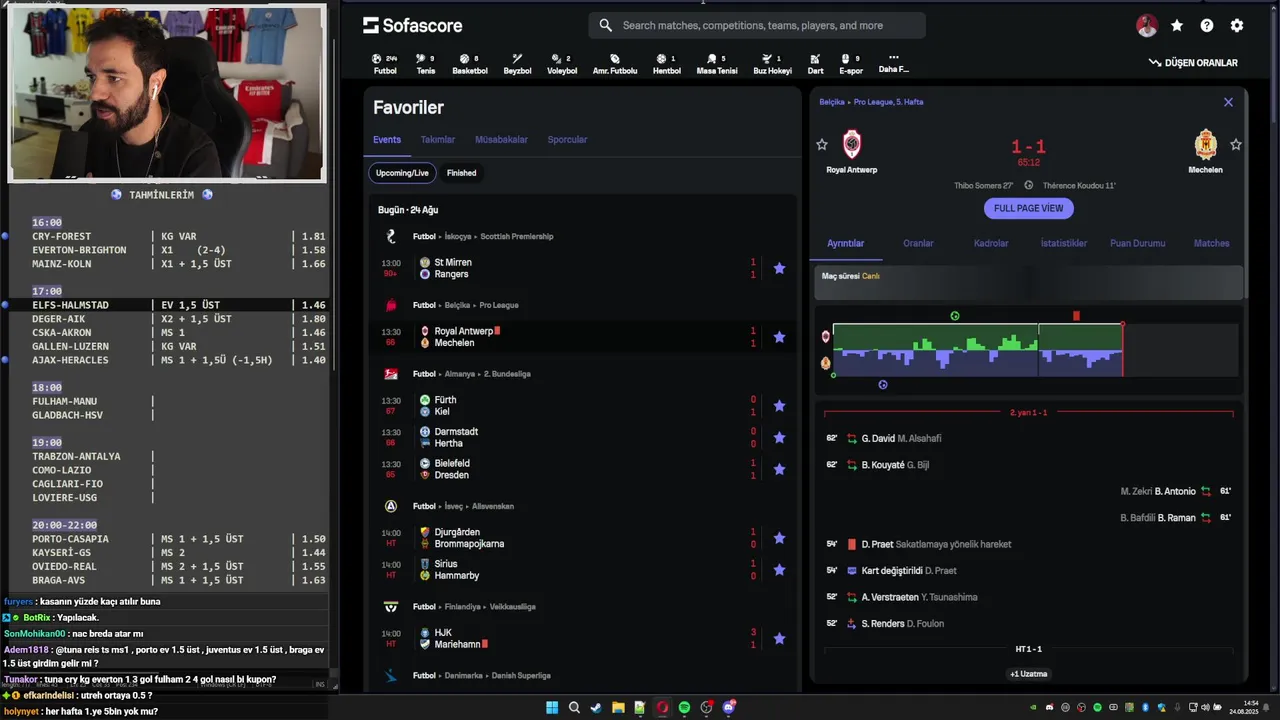Open the Tenis sport category
This screenshot has height=720, width=1280.
point(426,64)
